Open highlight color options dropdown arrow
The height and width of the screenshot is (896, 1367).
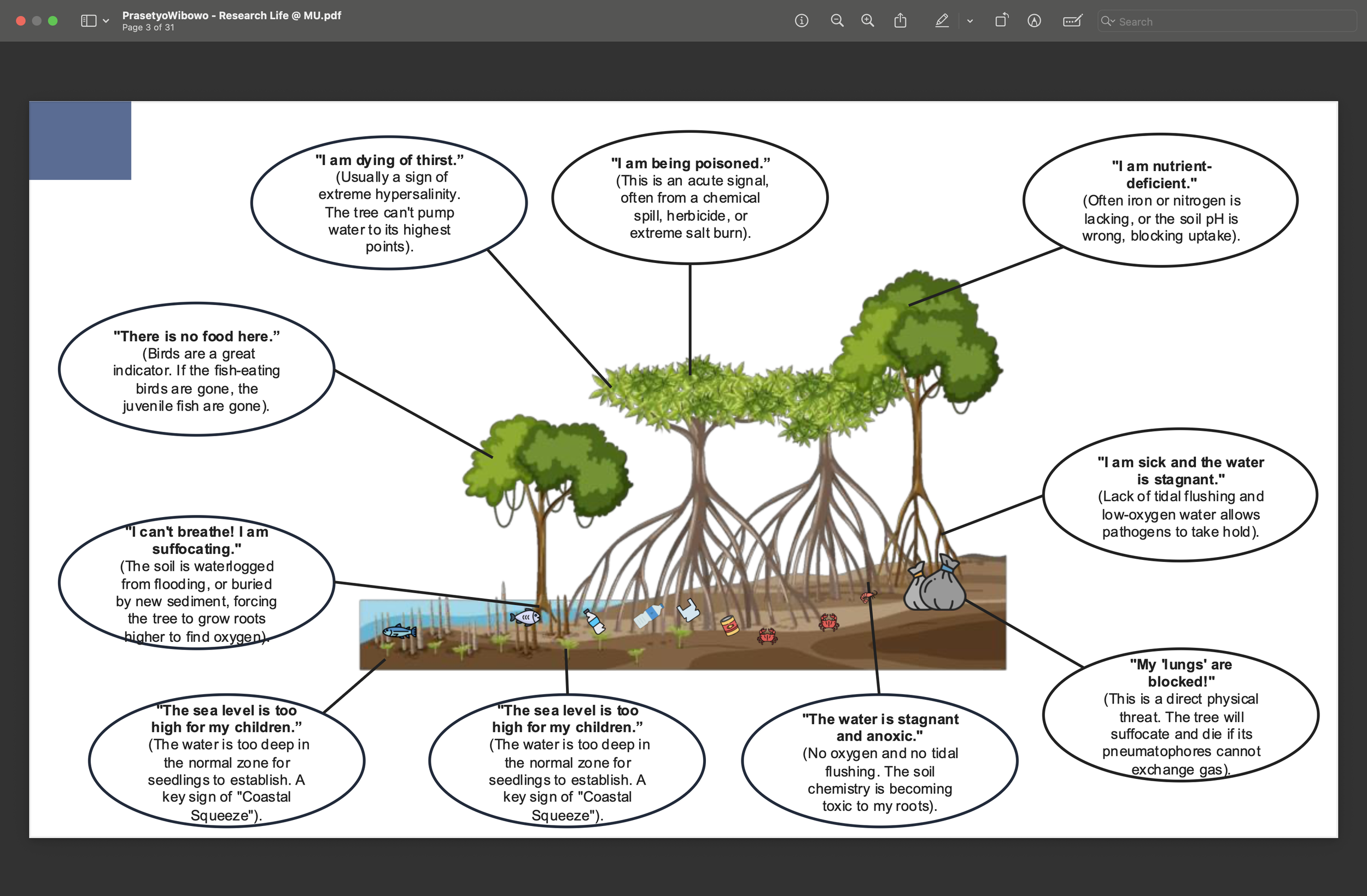pos(970,21)
